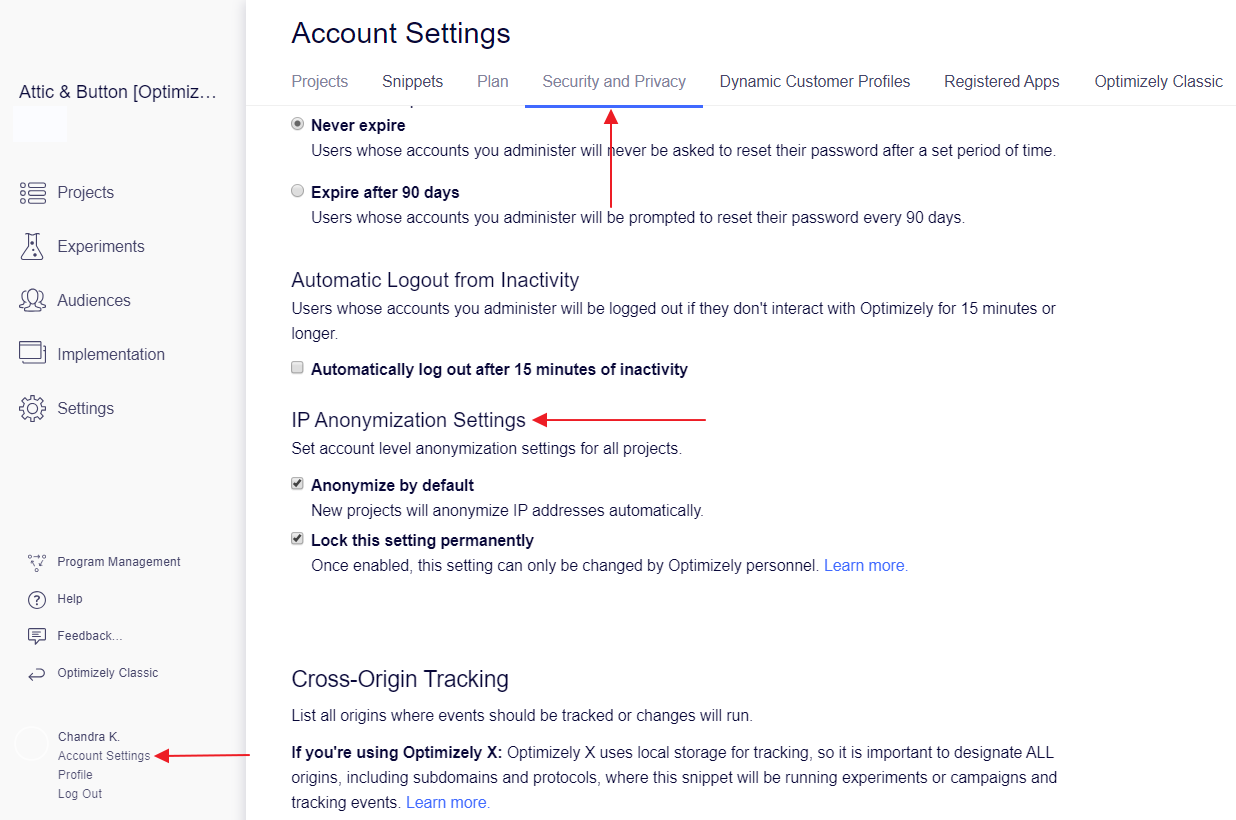Uncheck Anonymize by default checkbox

coord(297,484)
